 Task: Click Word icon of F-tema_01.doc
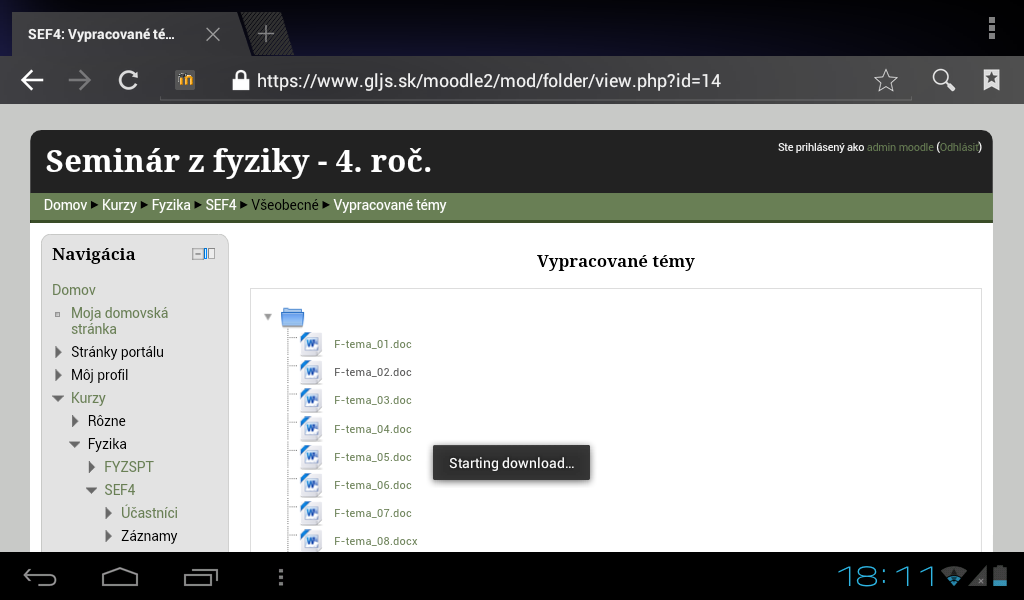(x=311, y=343)
